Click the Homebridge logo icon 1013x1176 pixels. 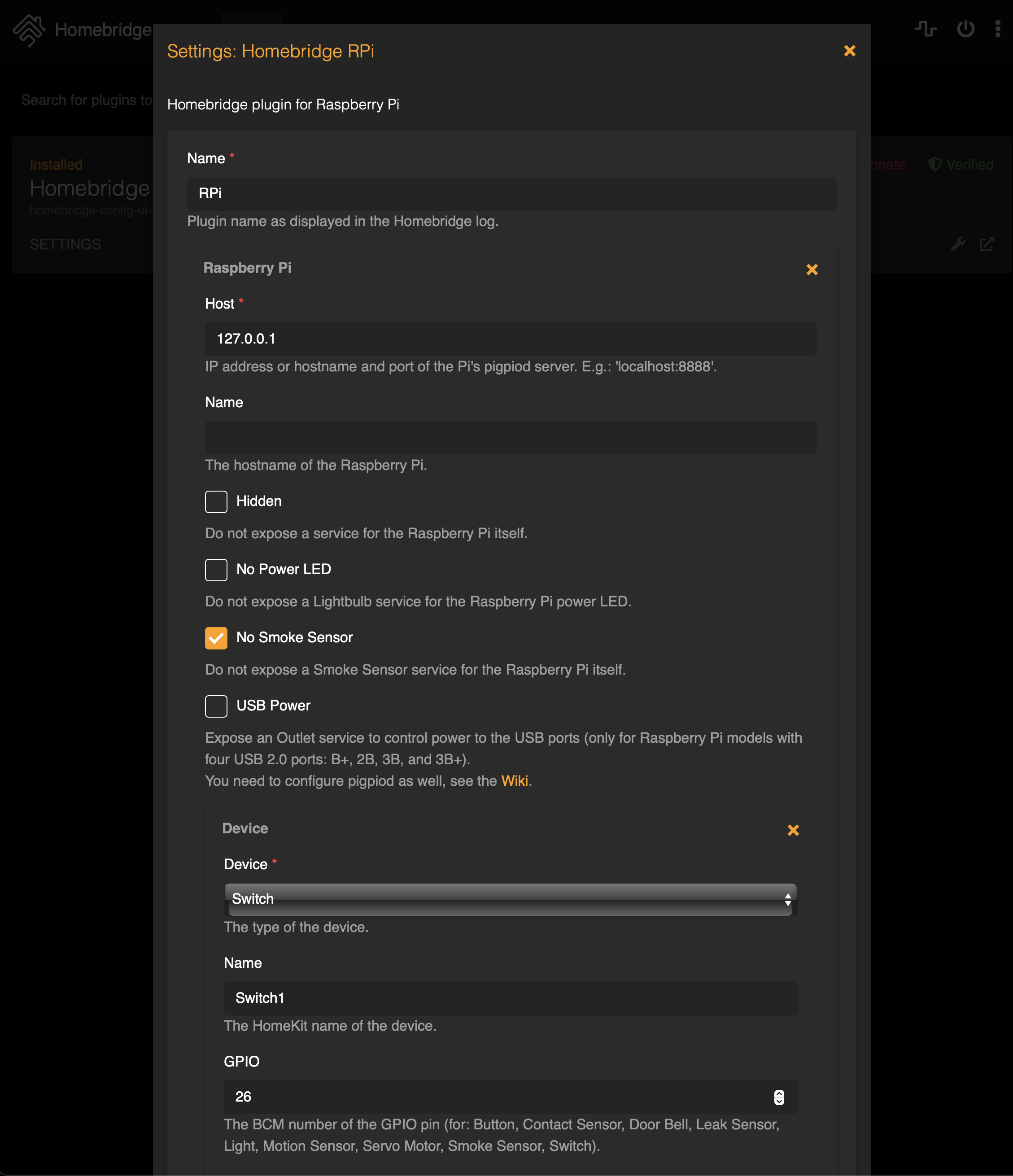tap(29, 30)
